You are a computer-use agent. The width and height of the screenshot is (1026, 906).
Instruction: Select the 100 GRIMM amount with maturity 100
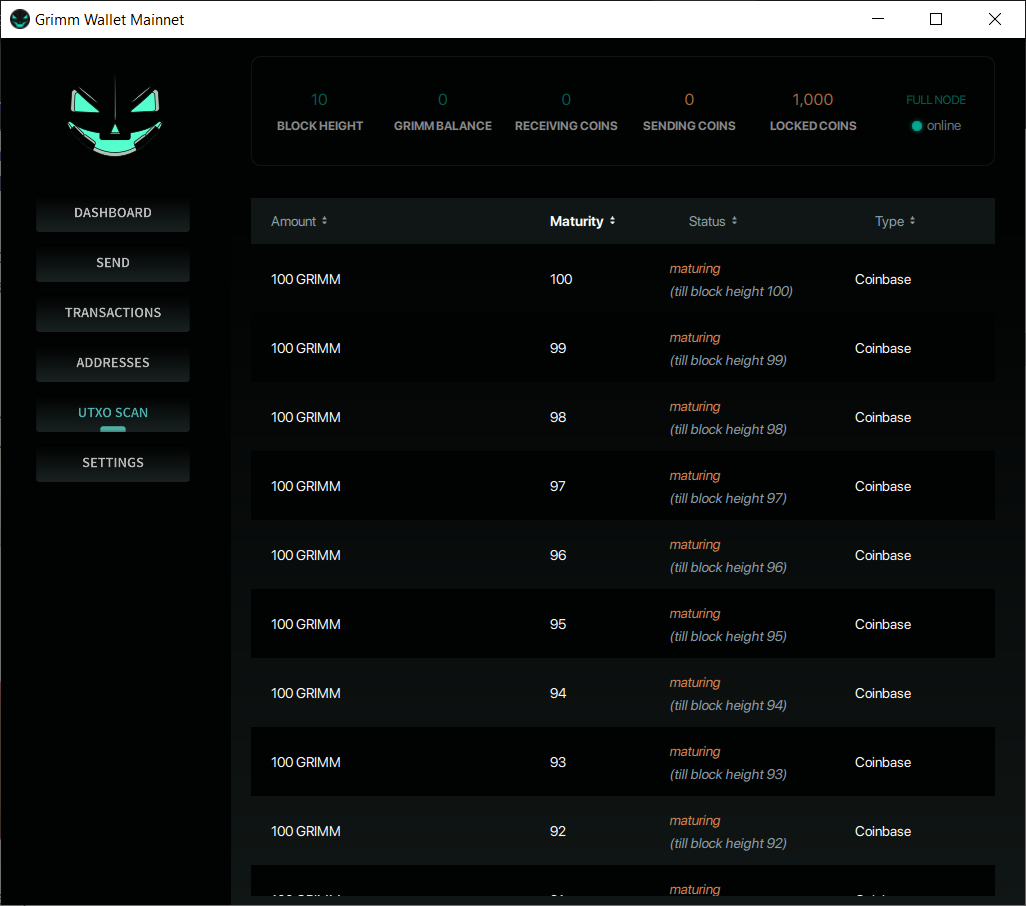coord(306,279)
